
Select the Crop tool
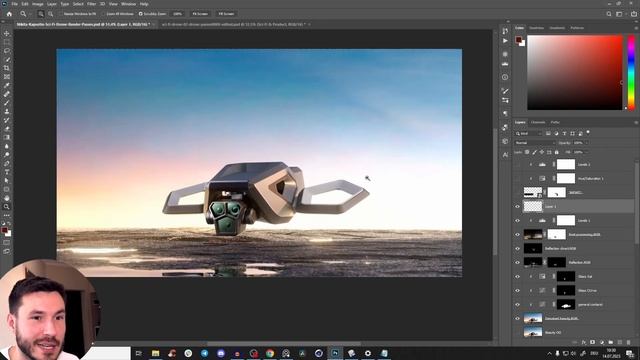pos(7,68)
